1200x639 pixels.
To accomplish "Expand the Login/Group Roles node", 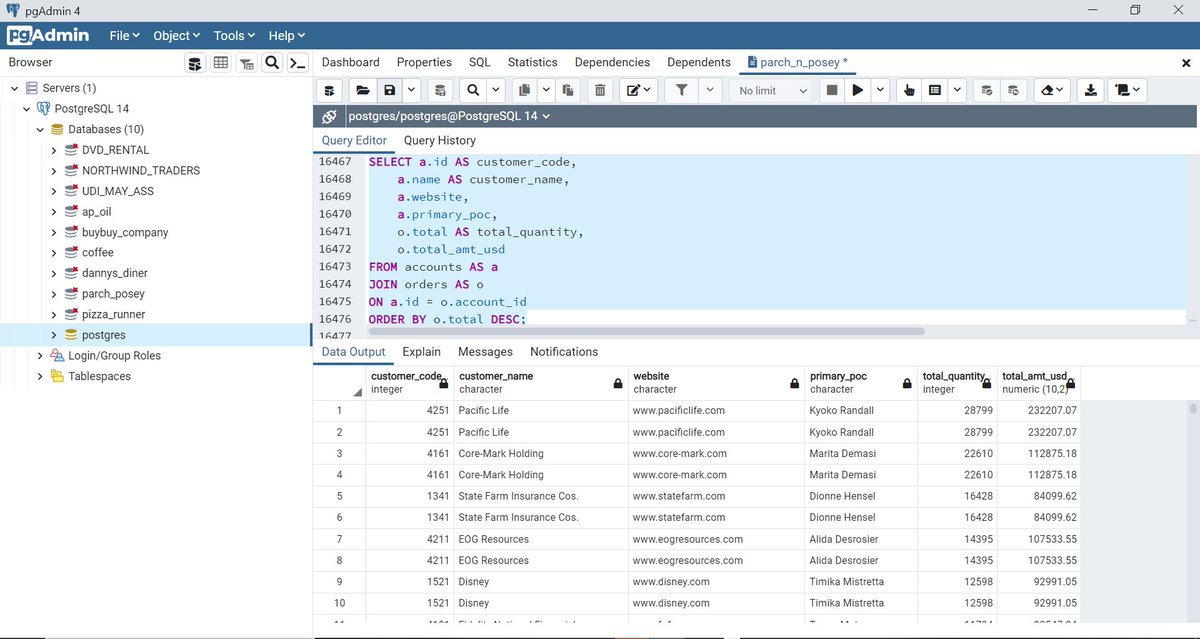I will [x=40, y=355].
